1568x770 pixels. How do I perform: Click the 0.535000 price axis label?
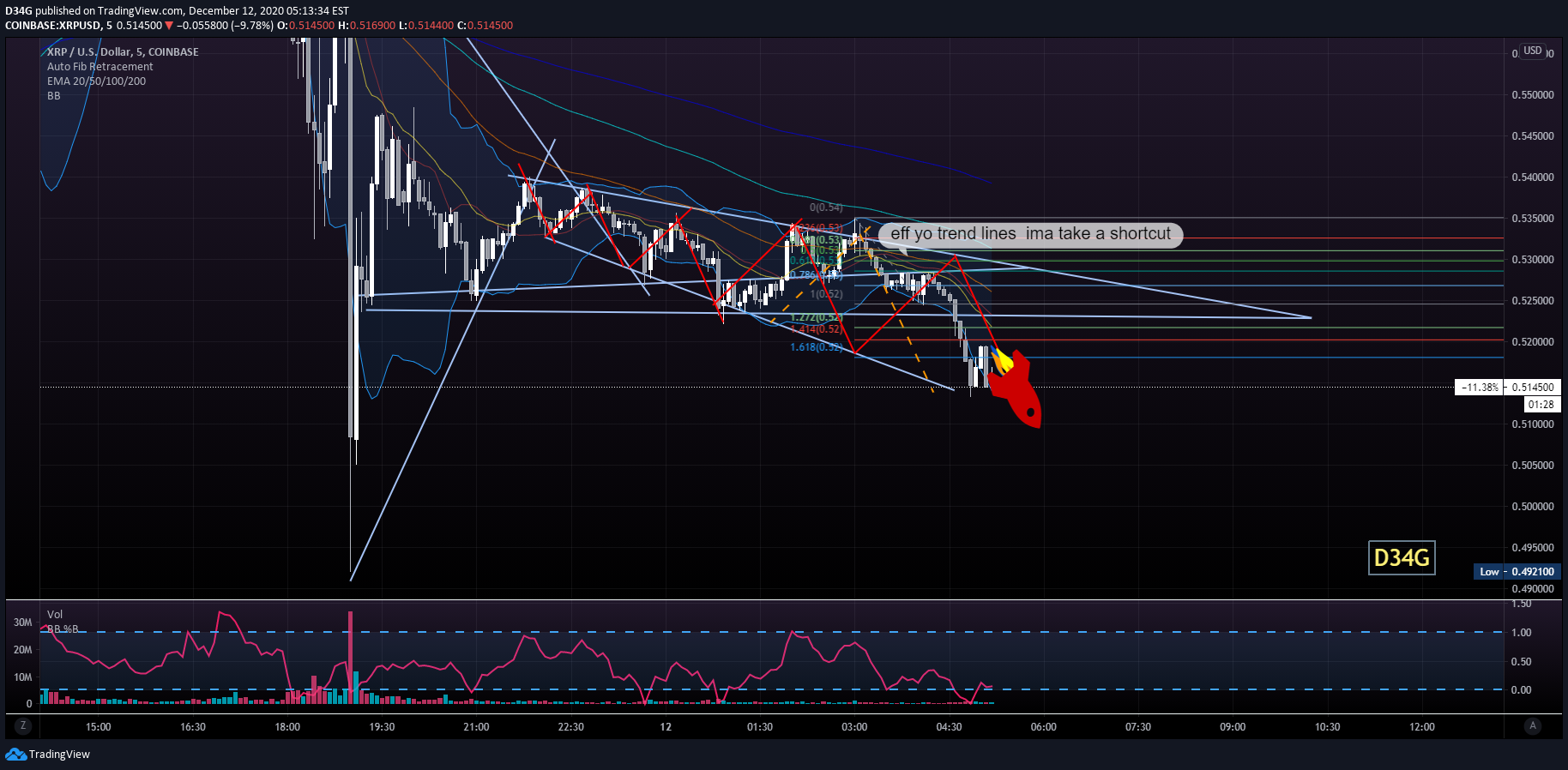[x=1533, y=219]
